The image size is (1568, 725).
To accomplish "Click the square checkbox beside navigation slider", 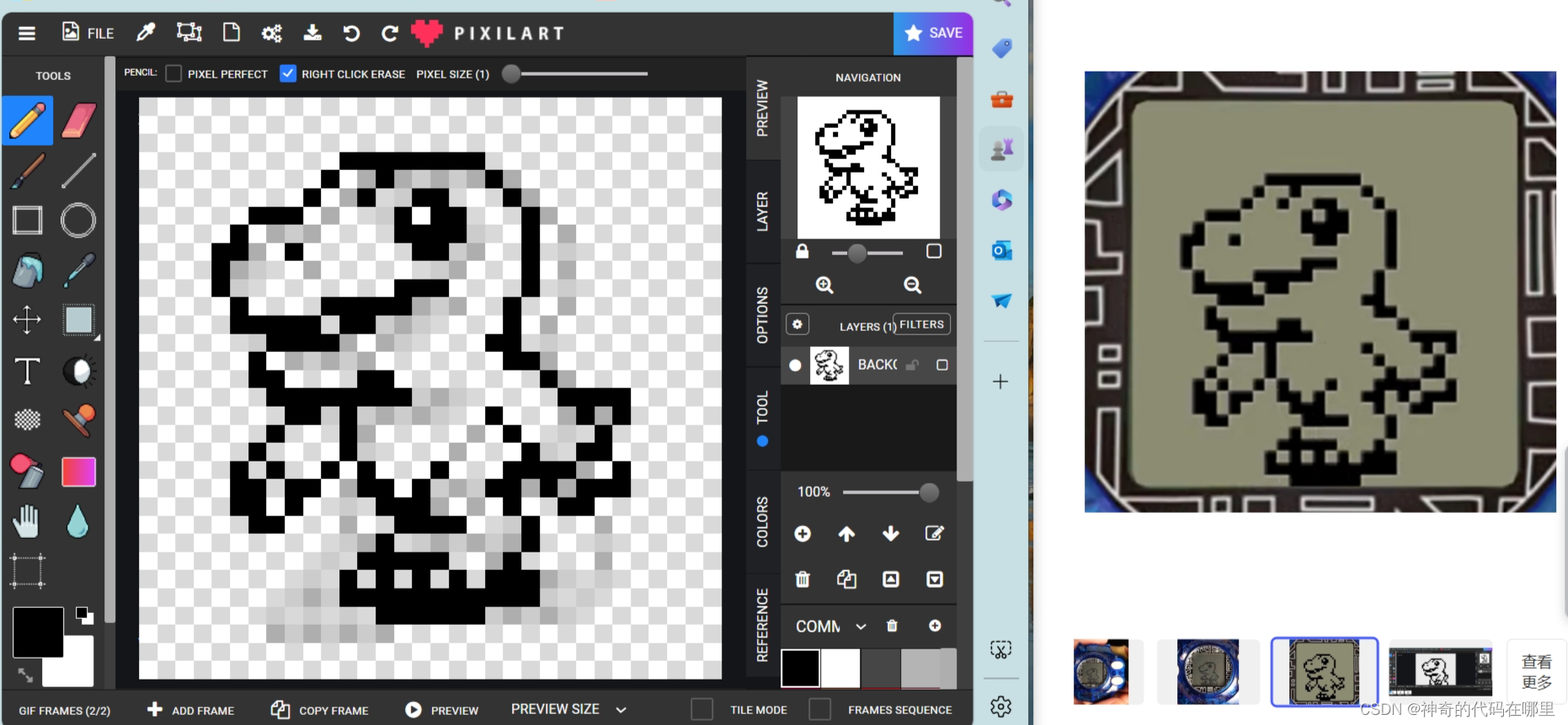I will (934, 251).
